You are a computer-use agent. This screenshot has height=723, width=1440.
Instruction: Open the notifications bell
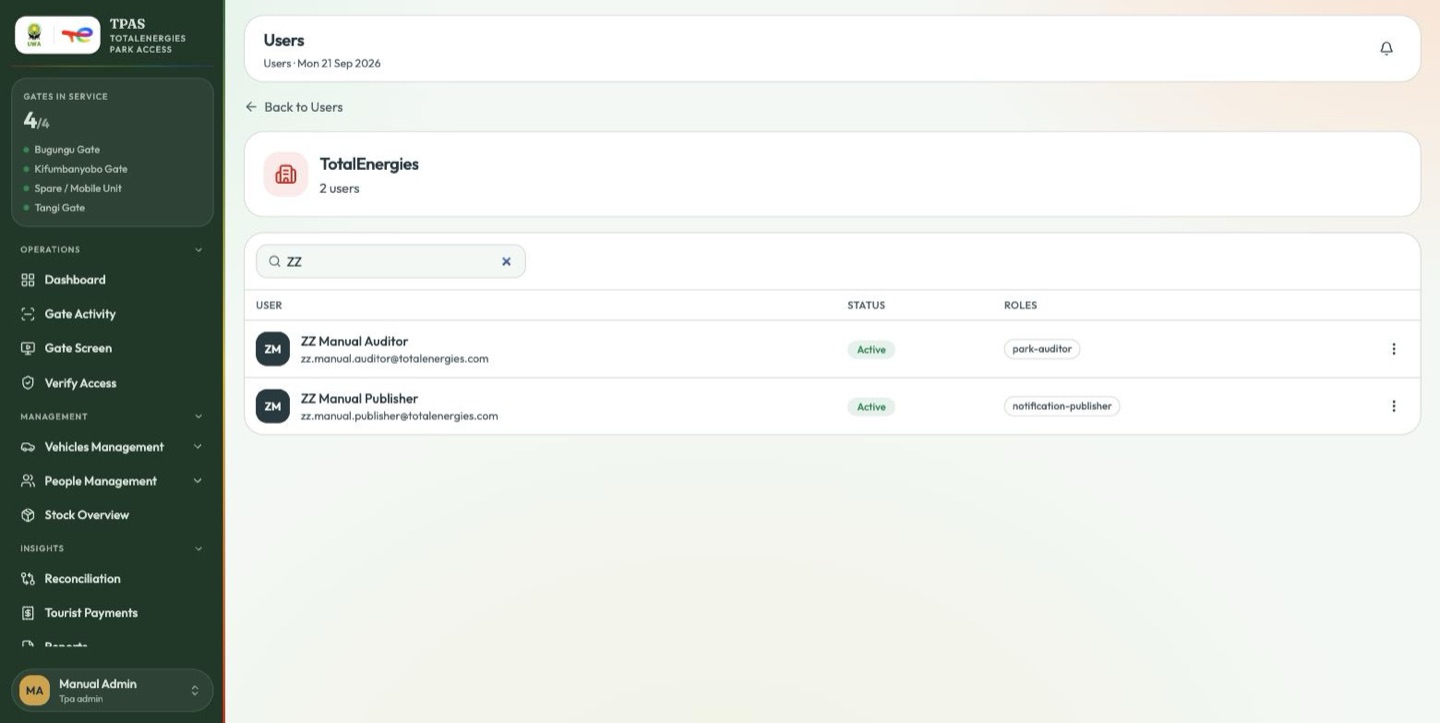[1386, 48]
